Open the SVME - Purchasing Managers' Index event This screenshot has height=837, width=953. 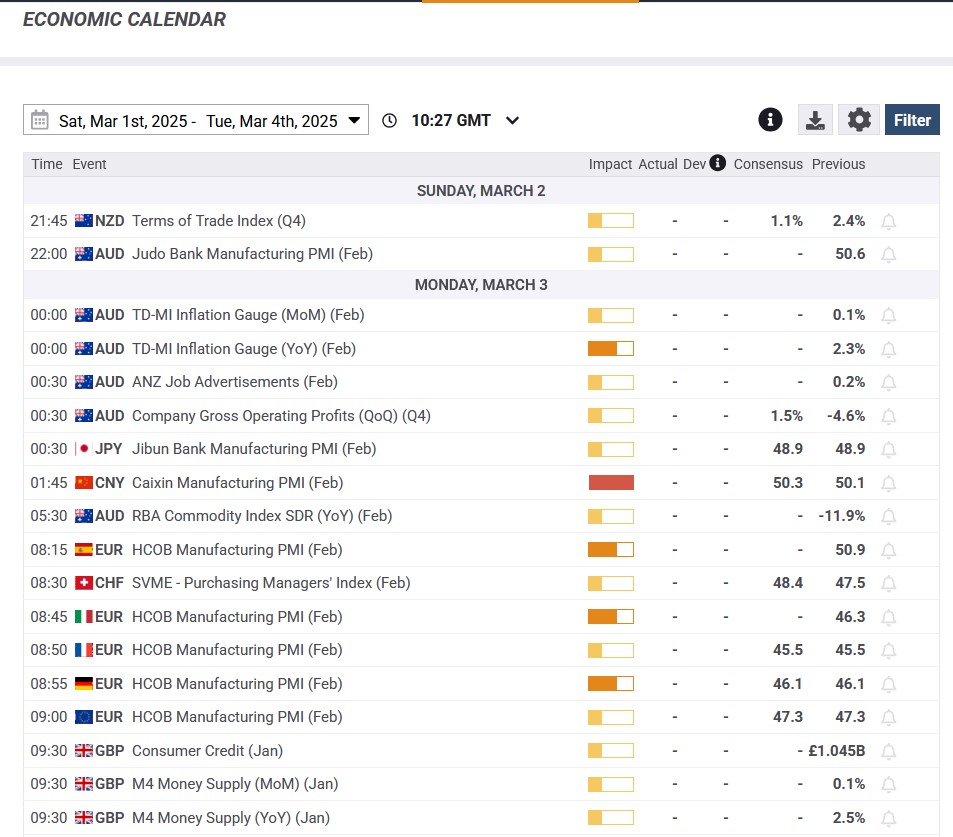[x=271, y=583]
